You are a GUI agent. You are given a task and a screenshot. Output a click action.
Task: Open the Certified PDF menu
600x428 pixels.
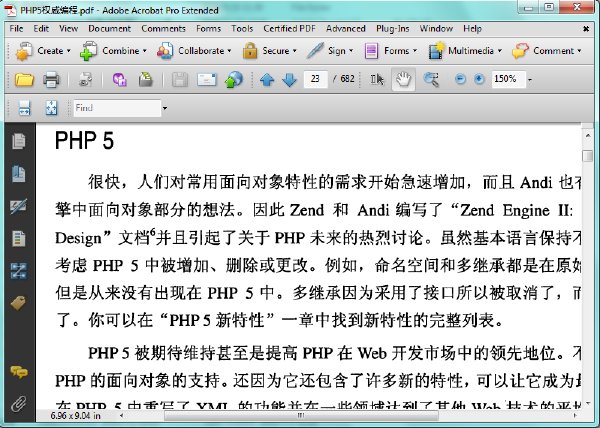coord(289,29)
